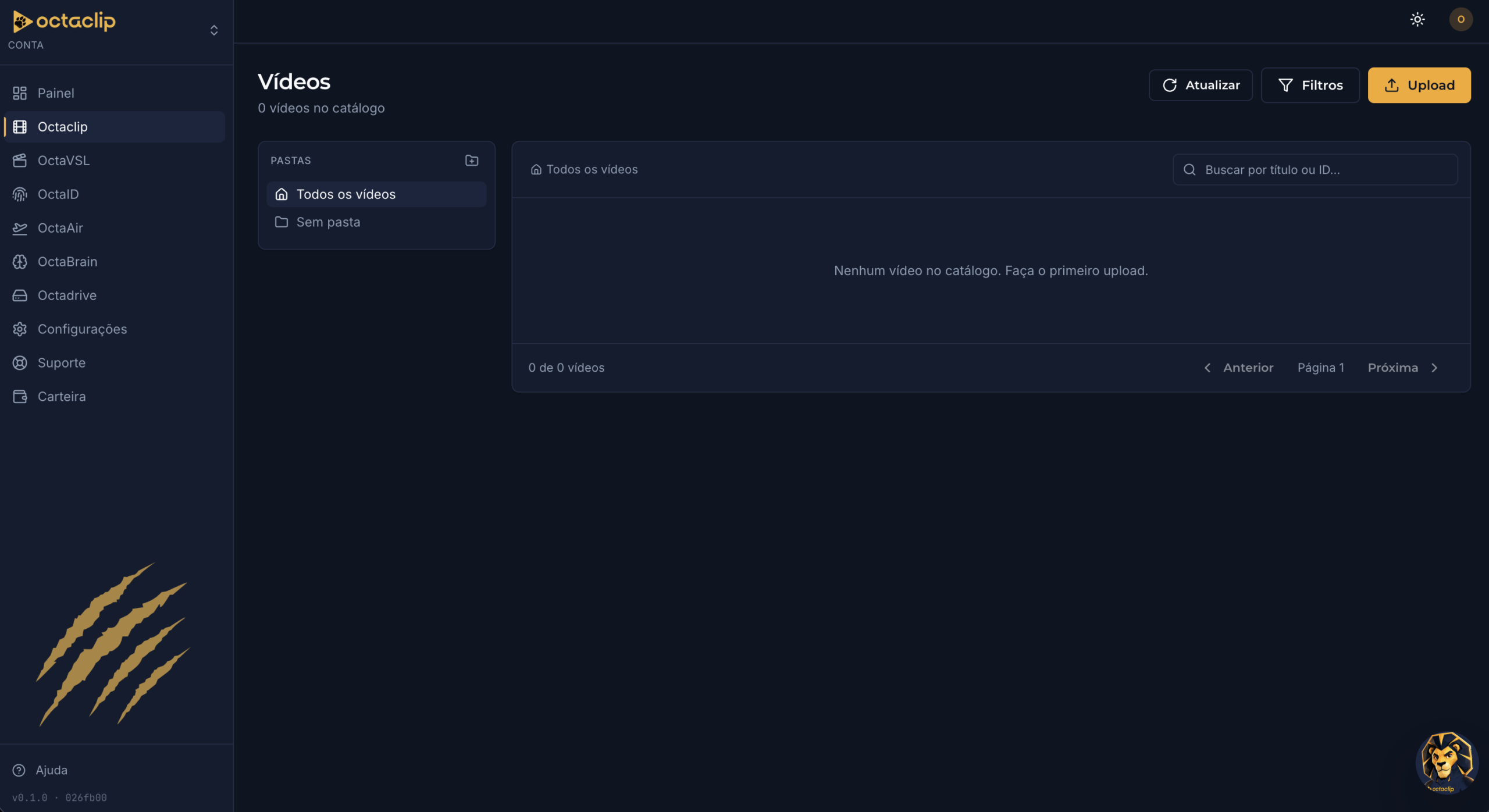Click the search magnifier icon
This screenshot has width=1489, height=812.
(x=1189, y=170)
